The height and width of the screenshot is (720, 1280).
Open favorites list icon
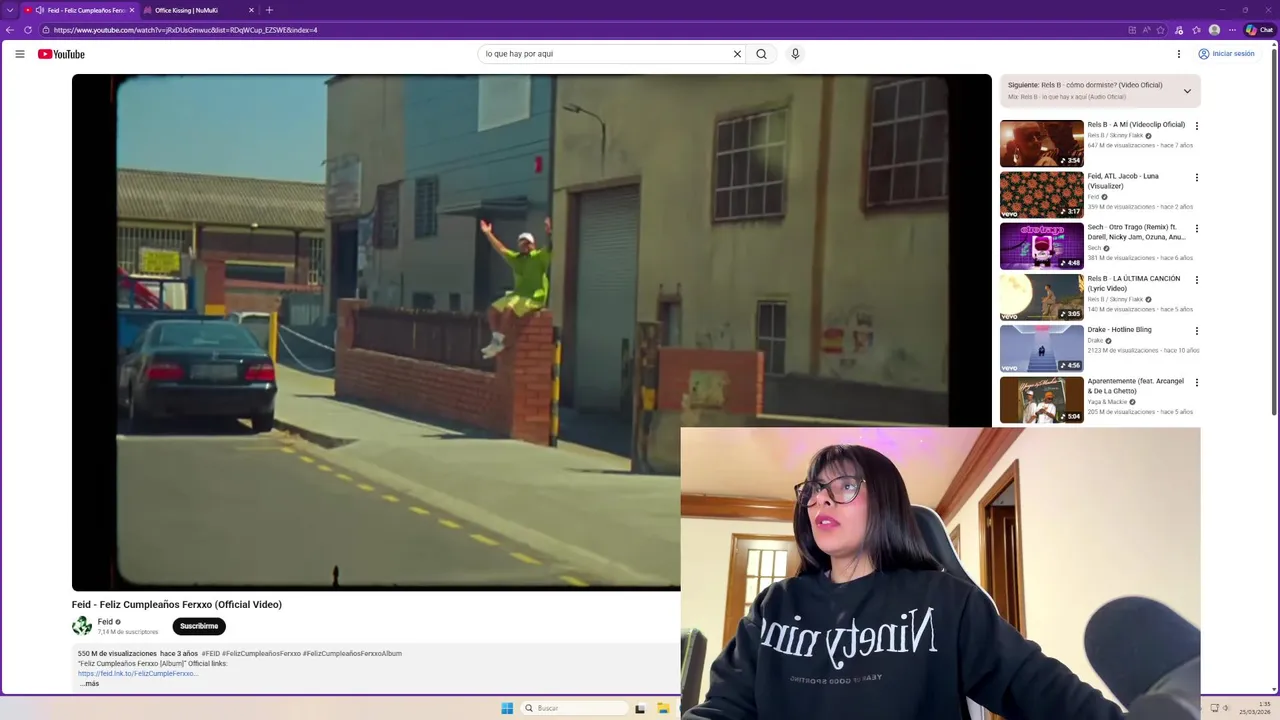click(1197, 30)
